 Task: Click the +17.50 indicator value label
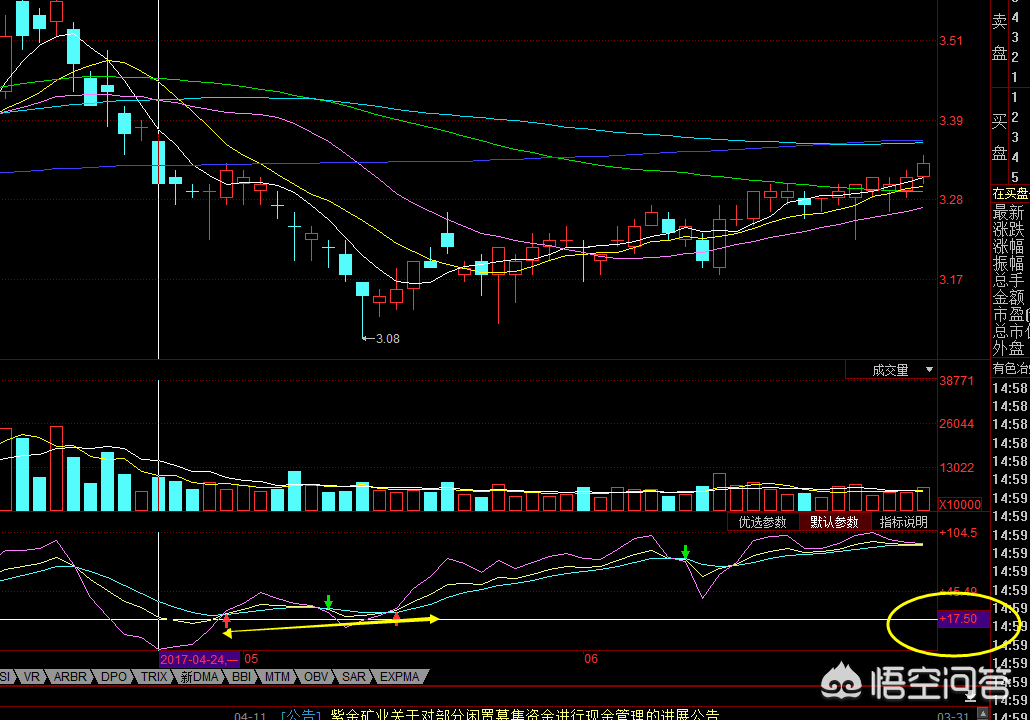[962, 620]
